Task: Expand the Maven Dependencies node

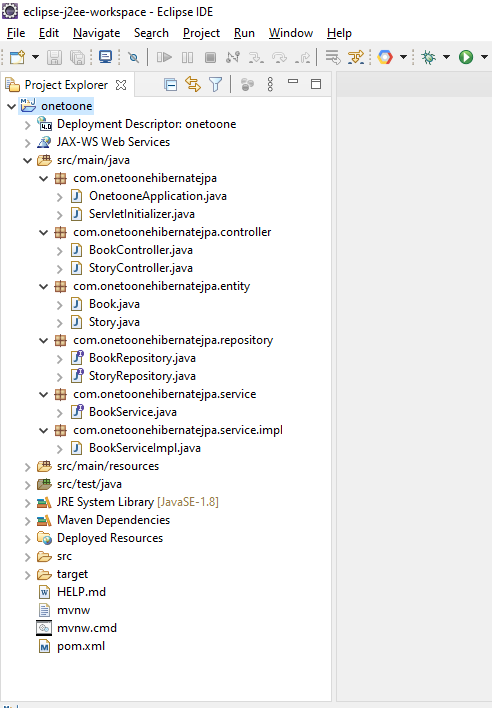Action: [28, 521]
